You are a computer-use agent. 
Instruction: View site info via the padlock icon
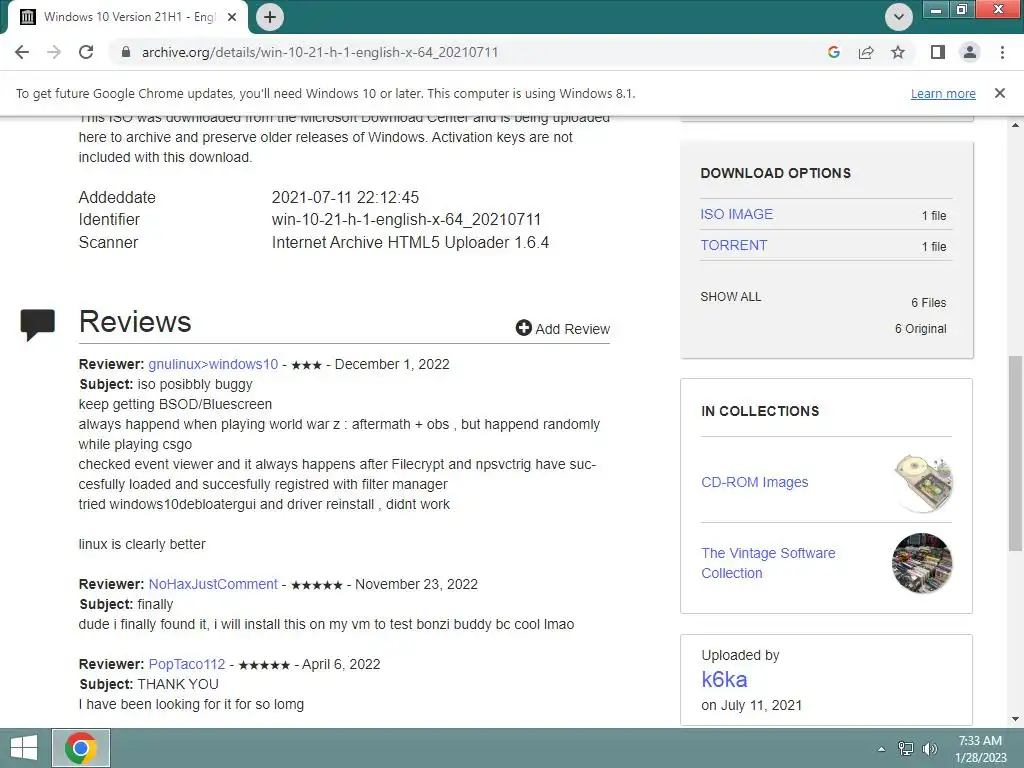pyautogui.click(x=126, y=52)
